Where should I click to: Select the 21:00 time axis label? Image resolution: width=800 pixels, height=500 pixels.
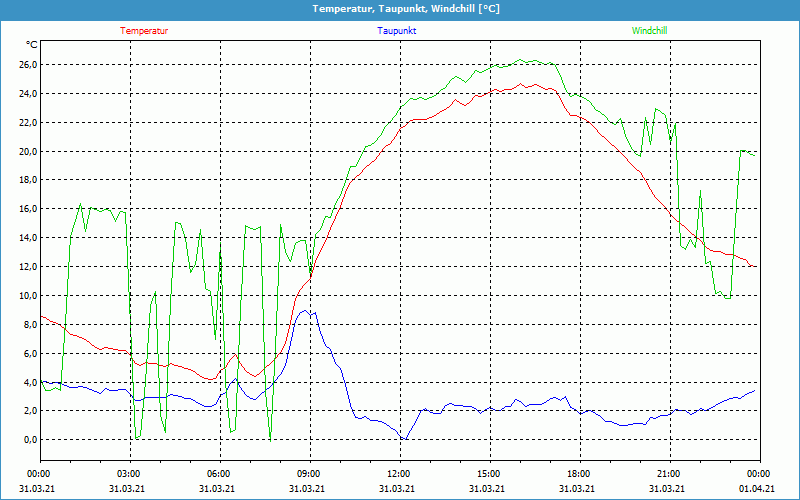(x=669, y=474)
